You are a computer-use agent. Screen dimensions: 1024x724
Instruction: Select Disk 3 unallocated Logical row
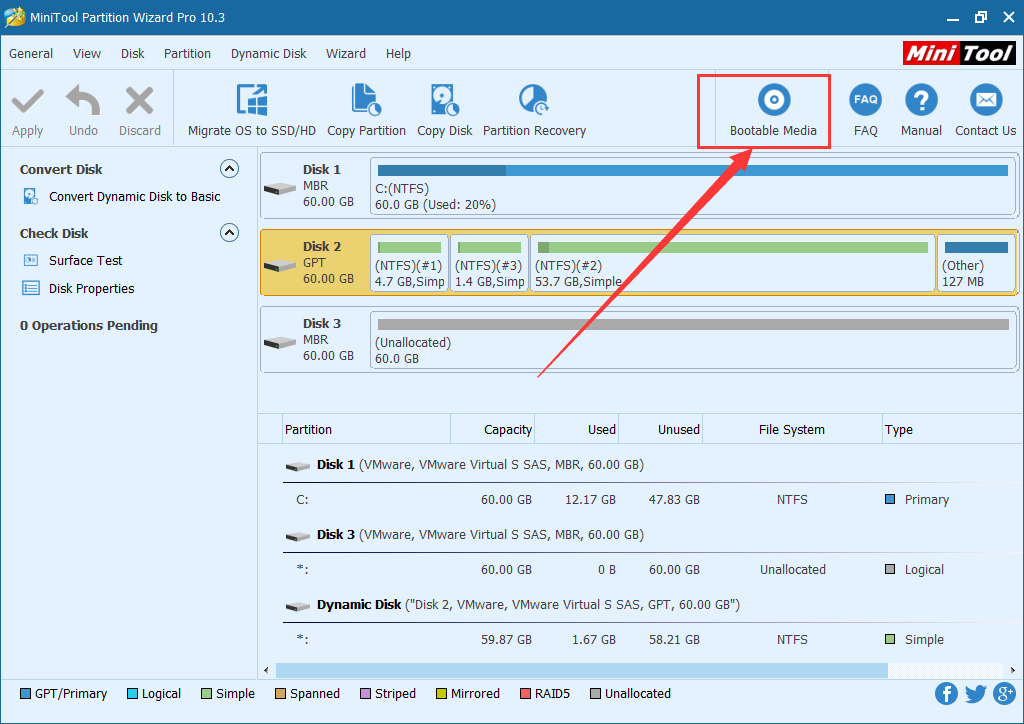tap(652, 569)
